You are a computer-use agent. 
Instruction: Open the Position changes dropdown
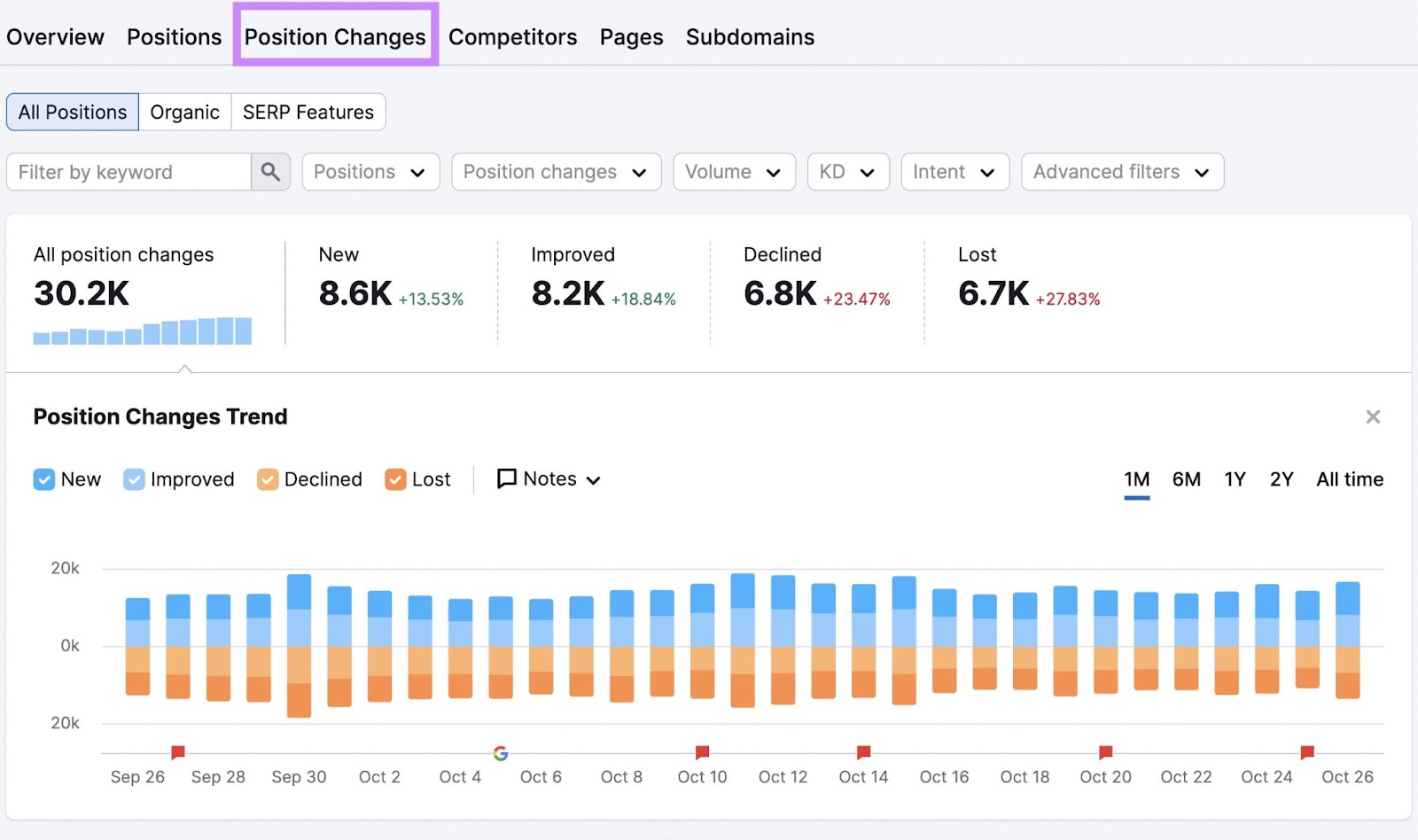pos(556,171)
